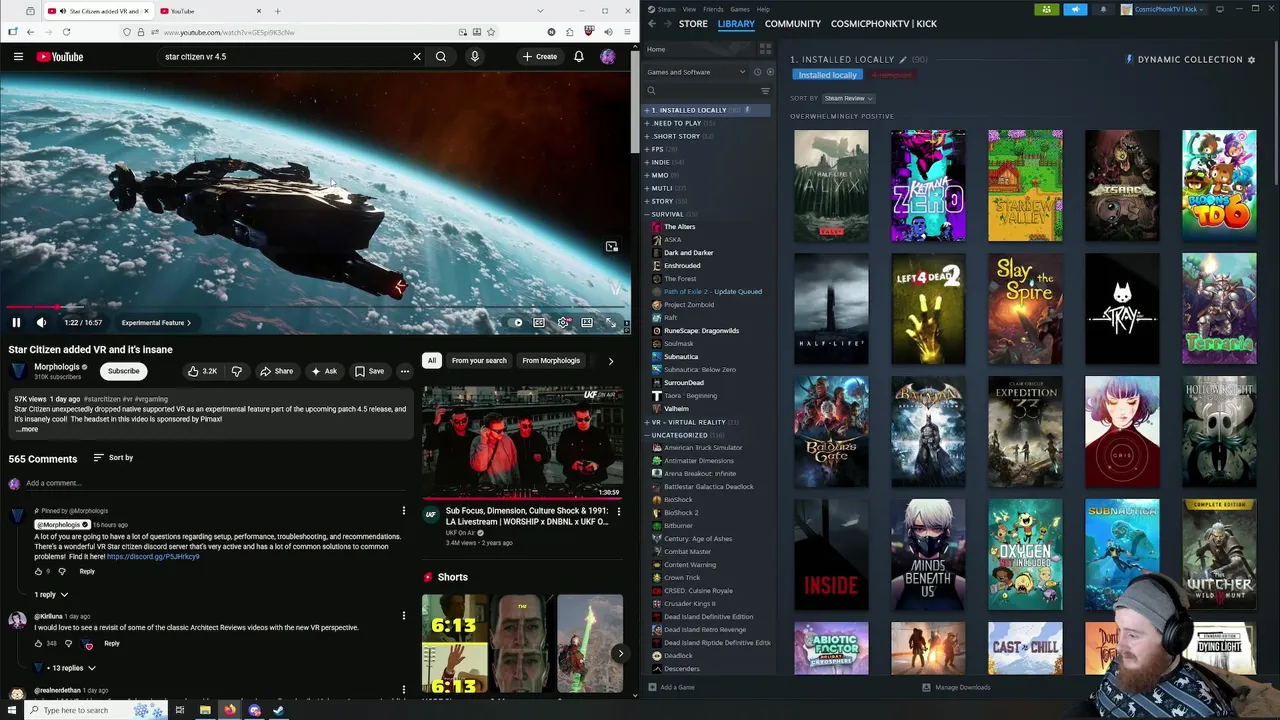Image resolution: width=1280 pixels, height=720 pixels.
Task: Select Subnautica in the Steam sidebar
Action: (x=681, y=356)
